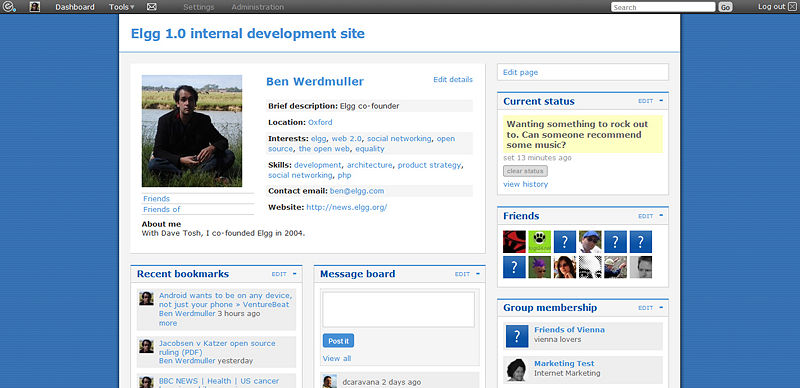This screenshot has width=800, height=388.
Task: Collapse the Friends widget with minus toggle
Action: tap(661, 215)
